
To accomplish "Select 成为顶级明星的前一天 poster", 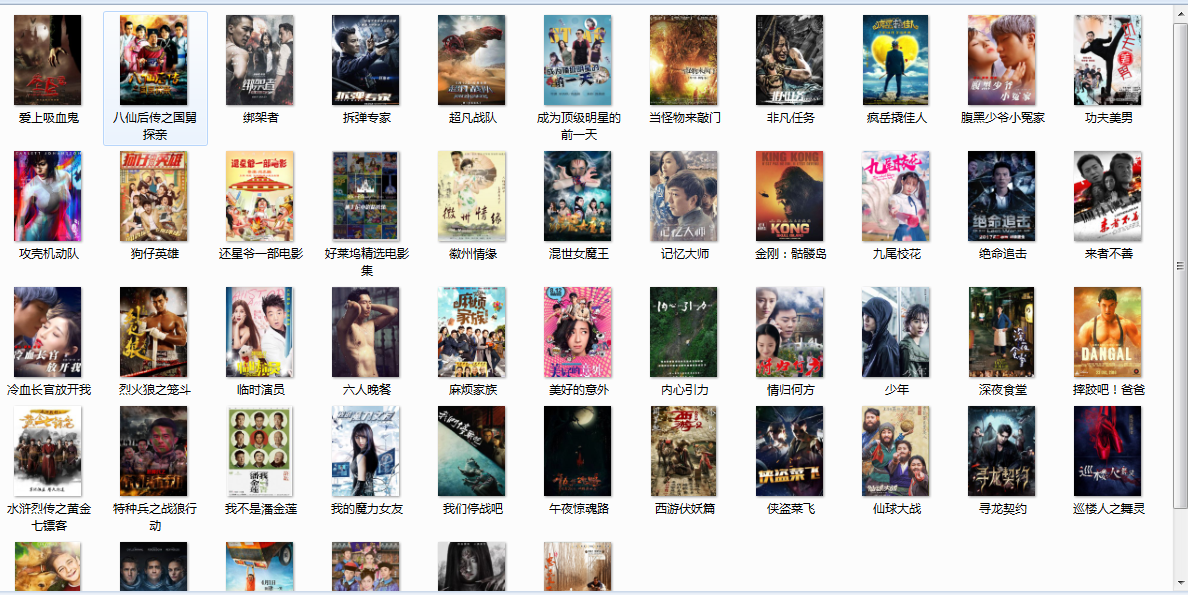I will tap(577, 60).
